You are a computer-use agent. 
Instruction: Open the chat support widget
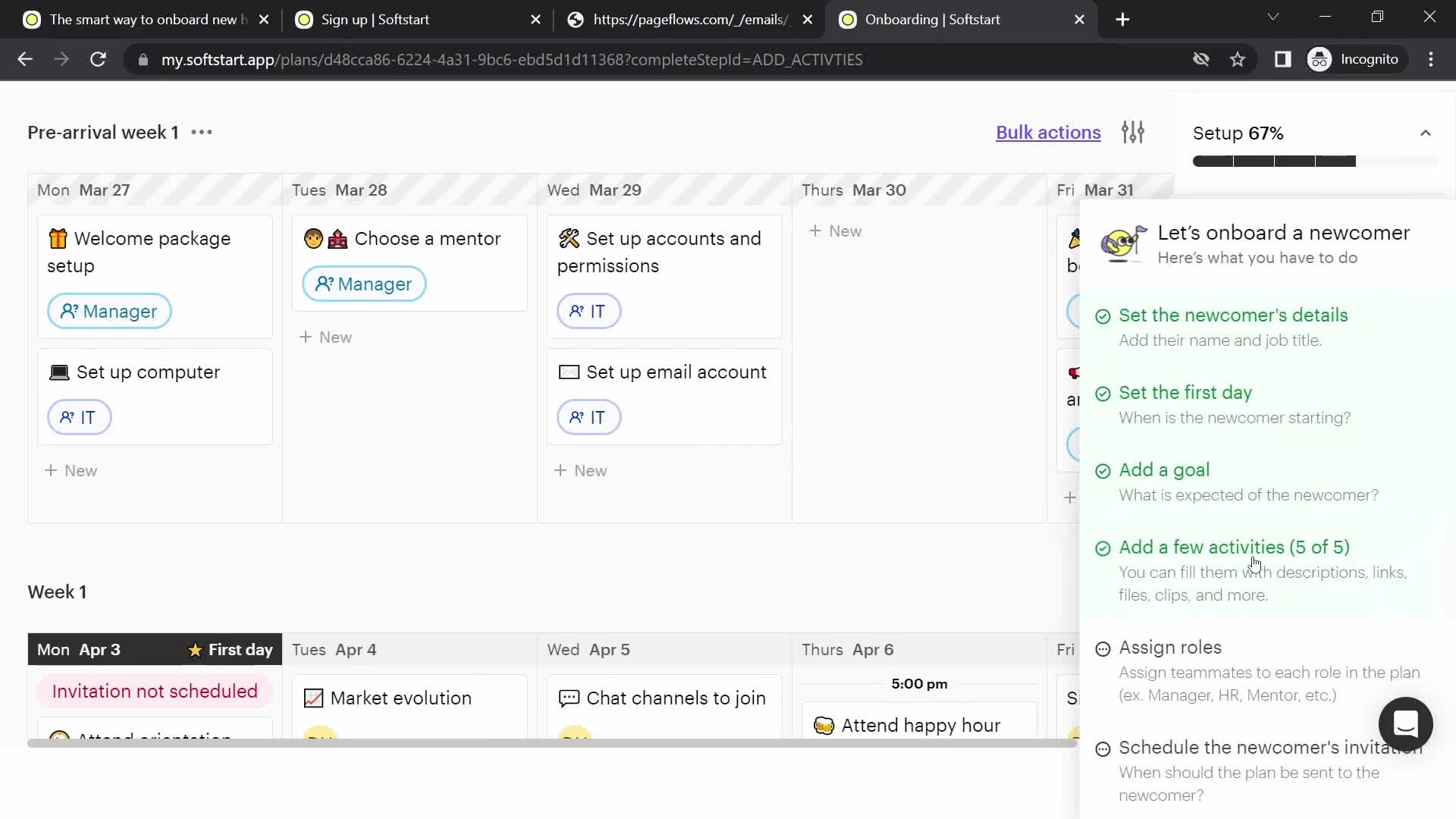tap(1405, 724)
